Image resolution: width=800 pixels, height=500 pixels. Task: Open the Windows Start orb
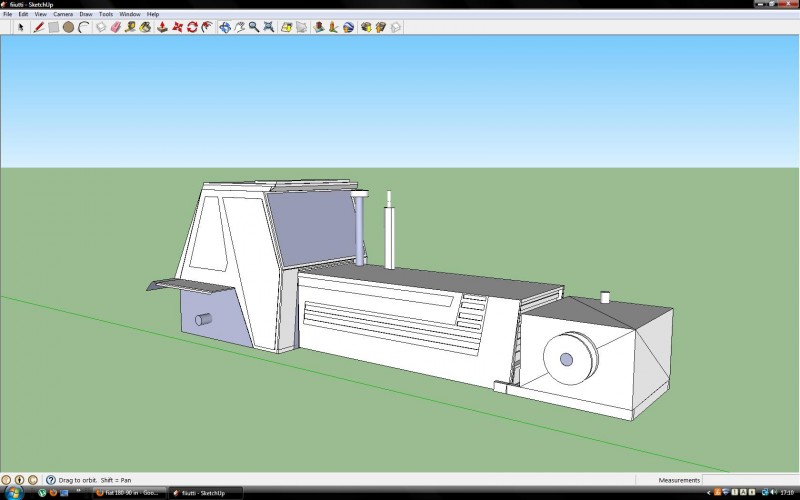click(x=13, y=493)
